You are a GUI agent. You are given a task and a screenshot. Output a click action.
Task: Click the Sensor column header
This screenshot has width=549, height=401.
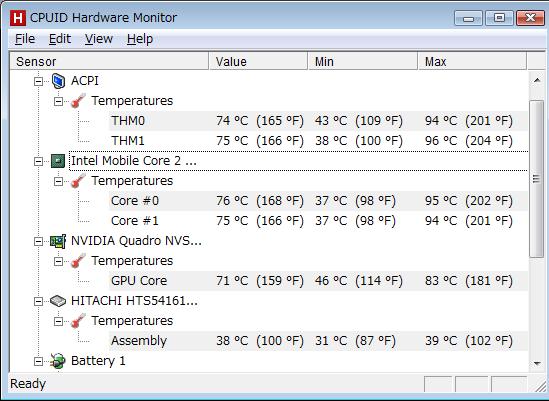click(x=109, y=61)
